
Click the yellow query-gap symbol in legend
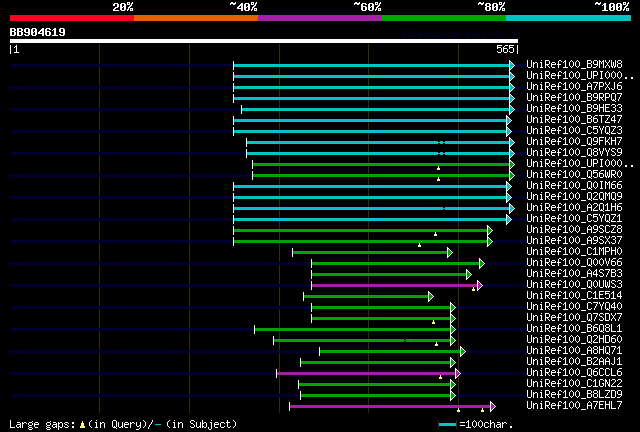pyautogui.click(x=82, y=425)
